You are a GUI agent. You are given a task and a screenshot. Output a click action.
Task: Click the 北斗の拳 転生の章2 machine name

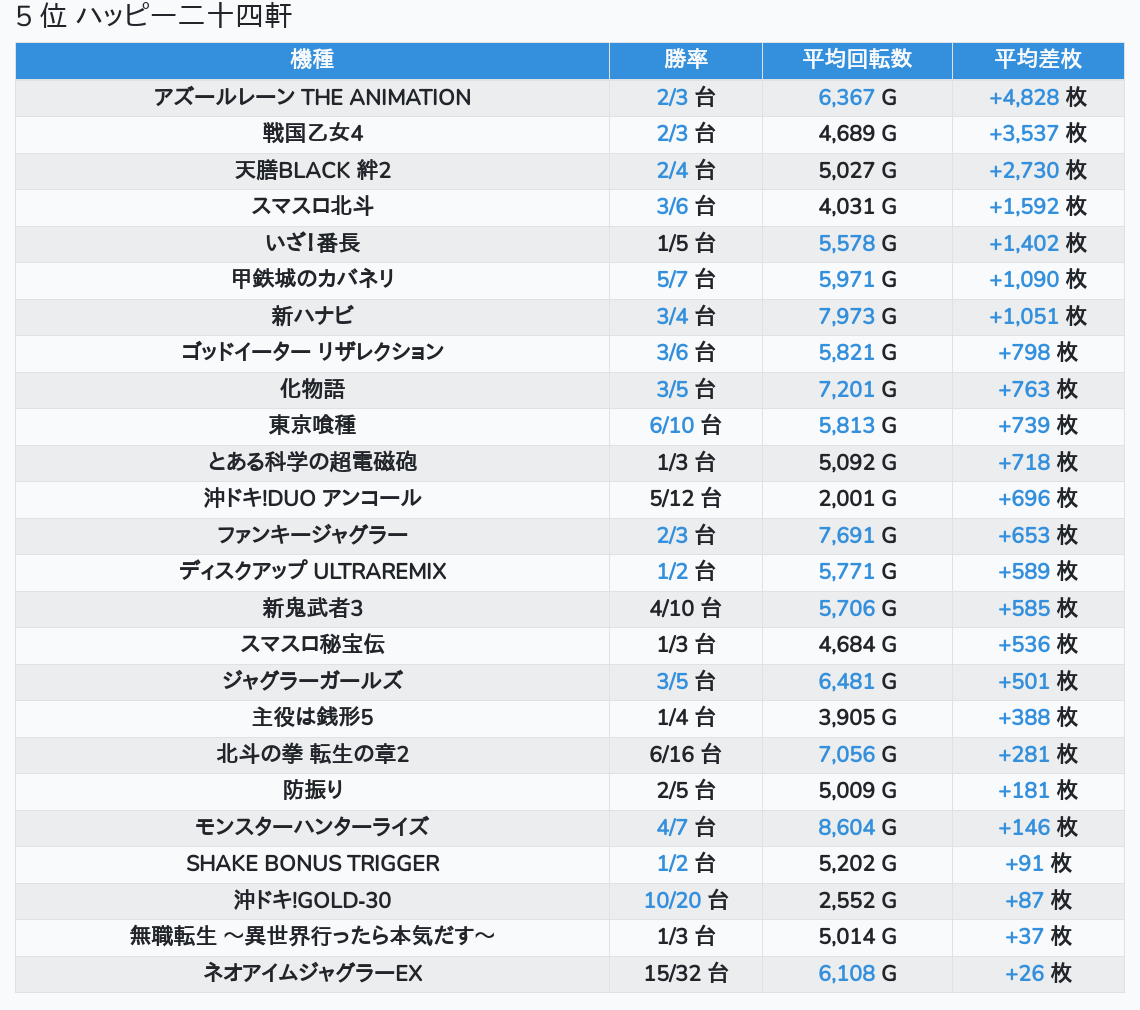(x=312, y=755)
